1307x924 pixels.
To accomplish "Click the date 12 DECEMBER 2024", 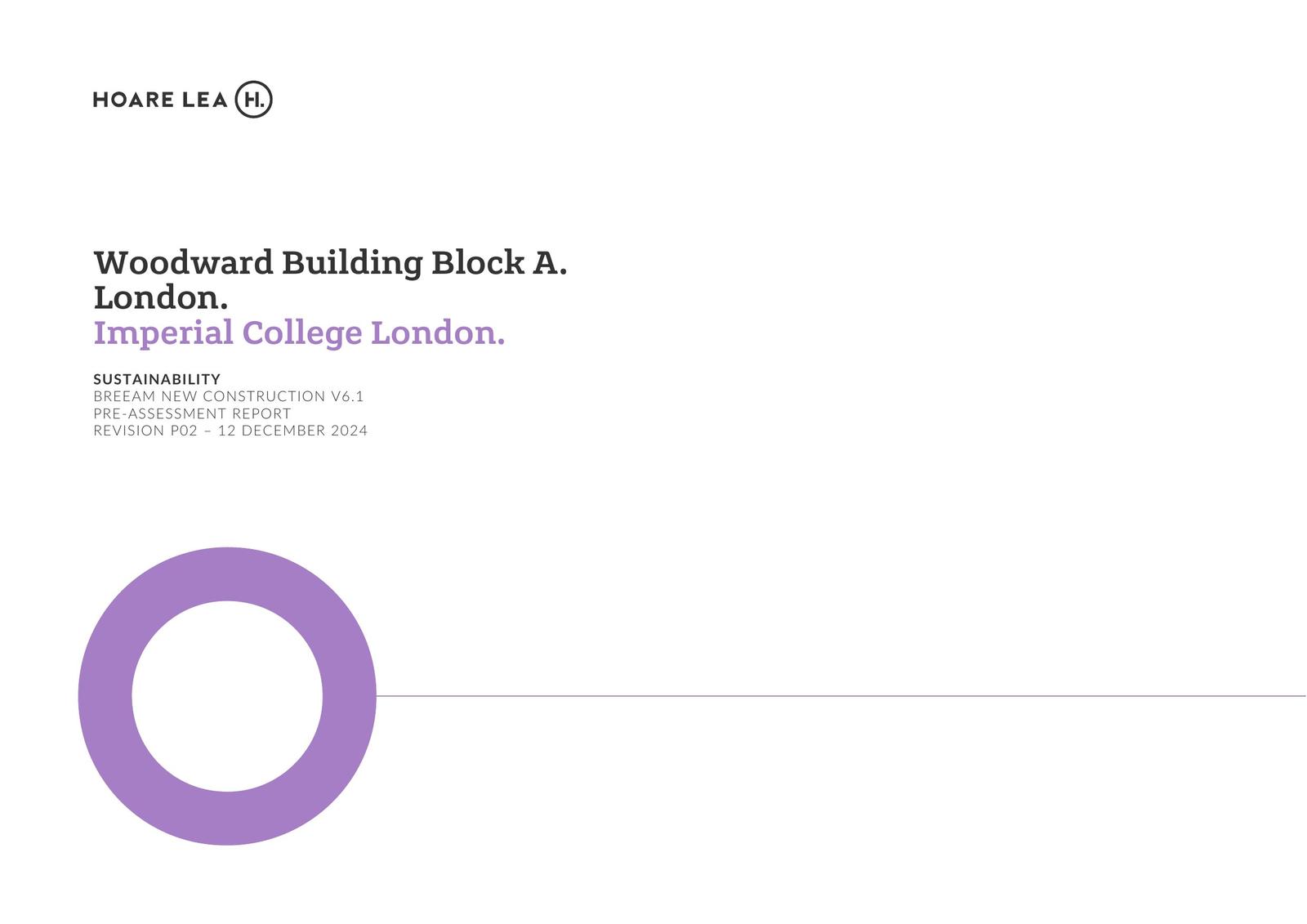I will click(292, 431).
